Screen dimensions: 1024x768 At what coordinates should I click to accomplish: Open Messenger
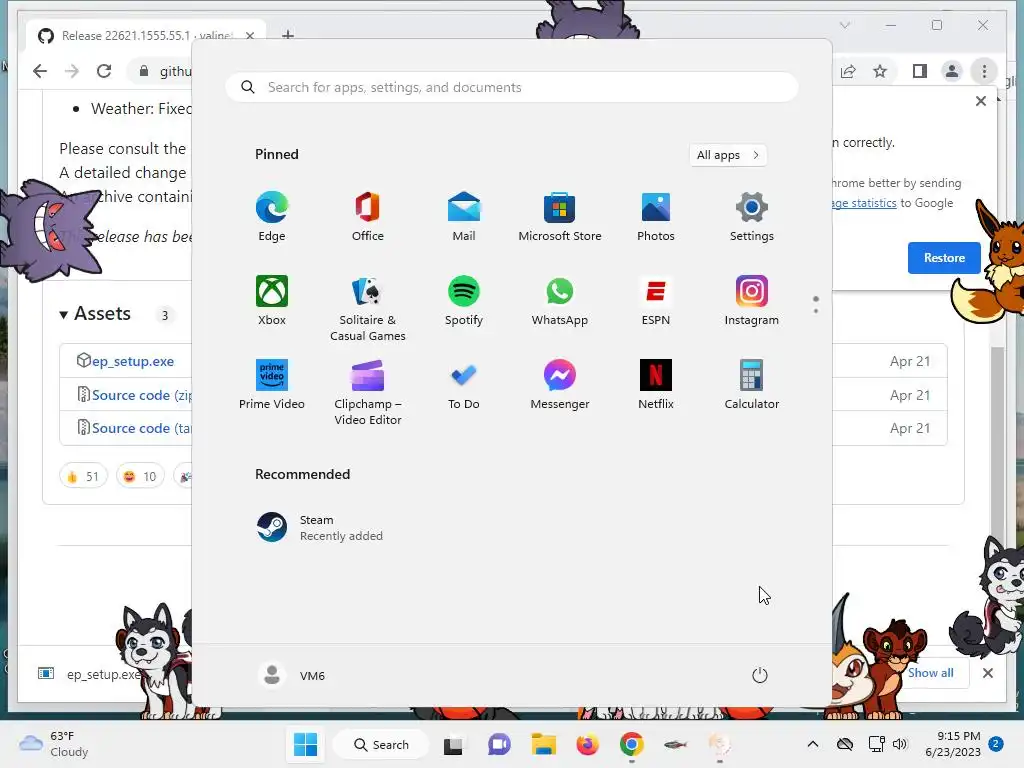560,385
